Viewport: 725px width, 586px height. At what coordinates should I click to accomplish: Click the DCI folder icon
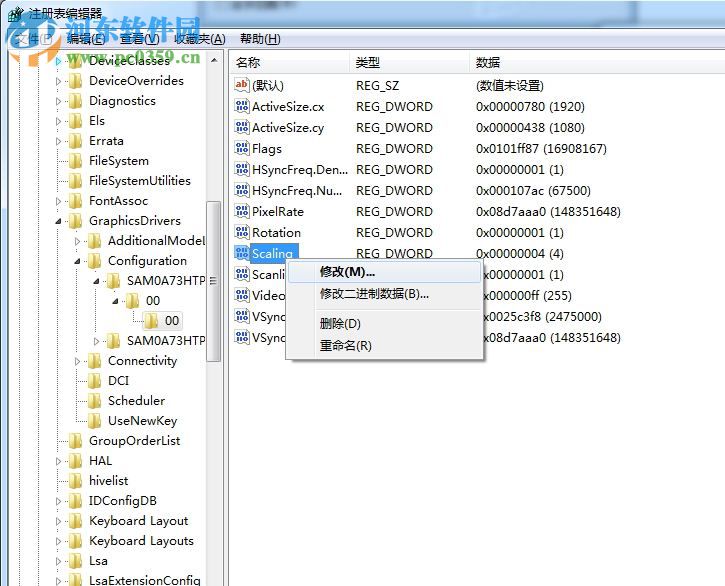point(94,381)
